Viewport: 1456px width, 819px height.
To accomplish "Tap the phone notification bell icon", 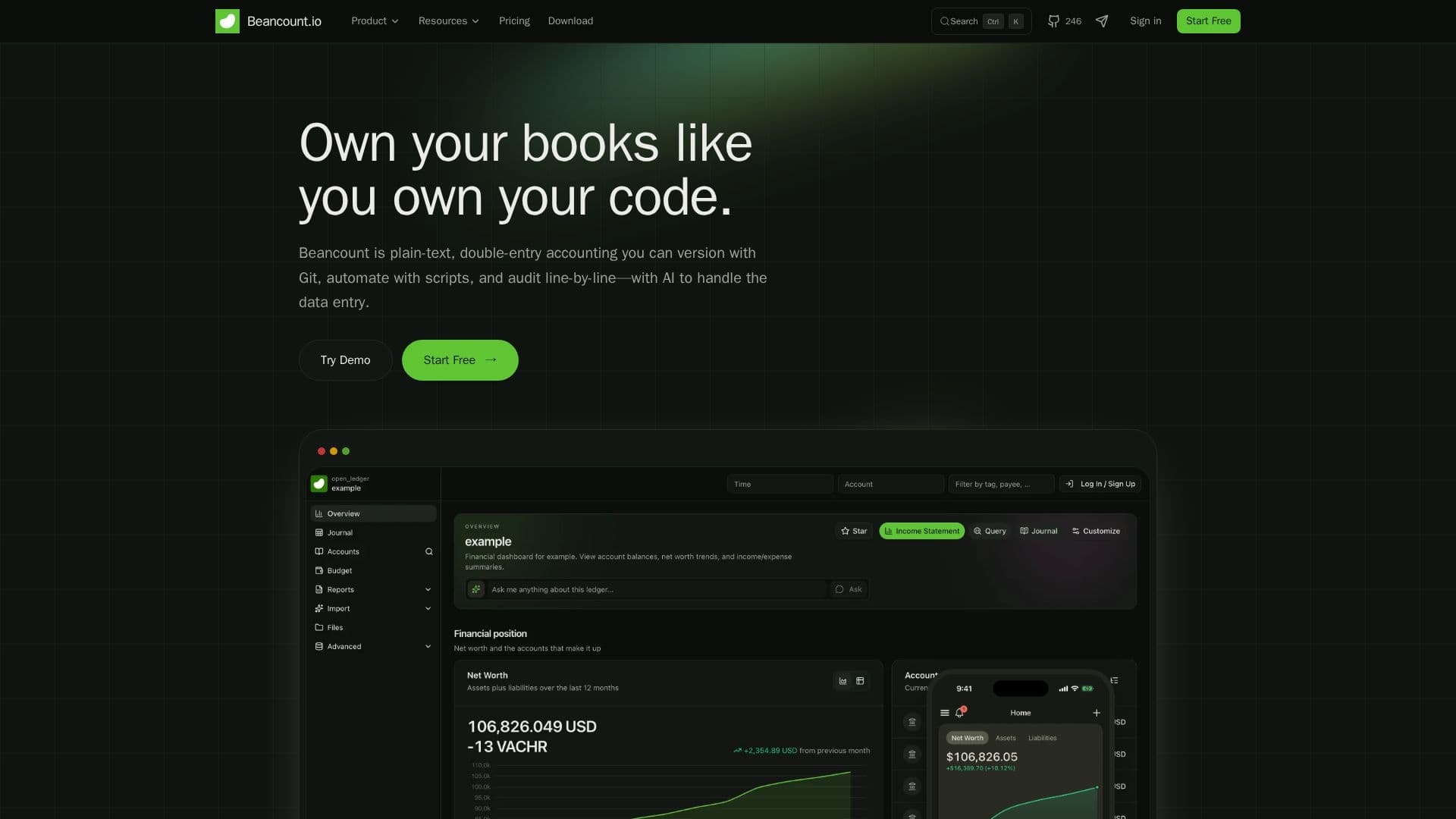I will click(x=959, y=713).
